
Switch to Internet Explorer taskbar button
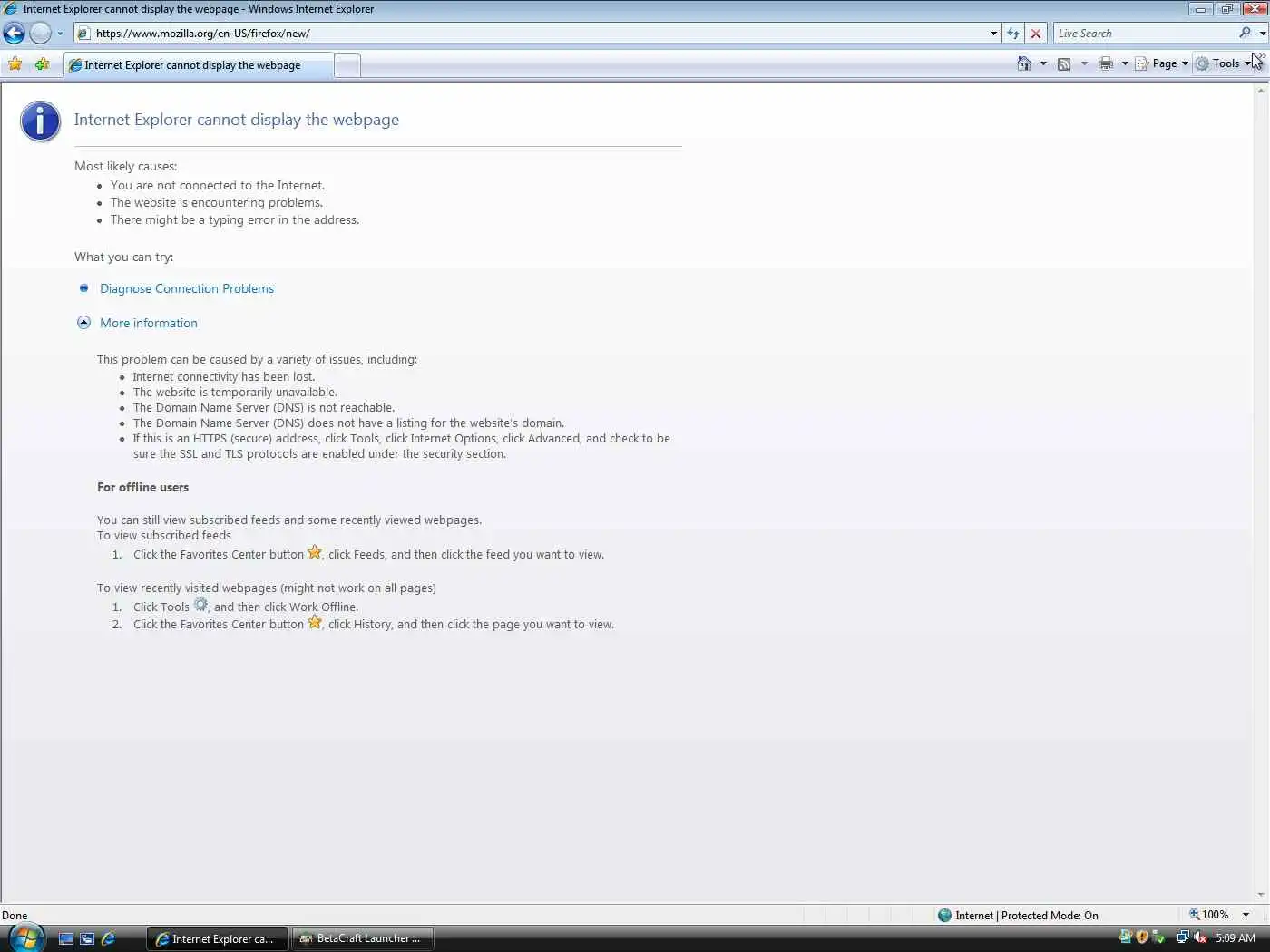[218, 938]
